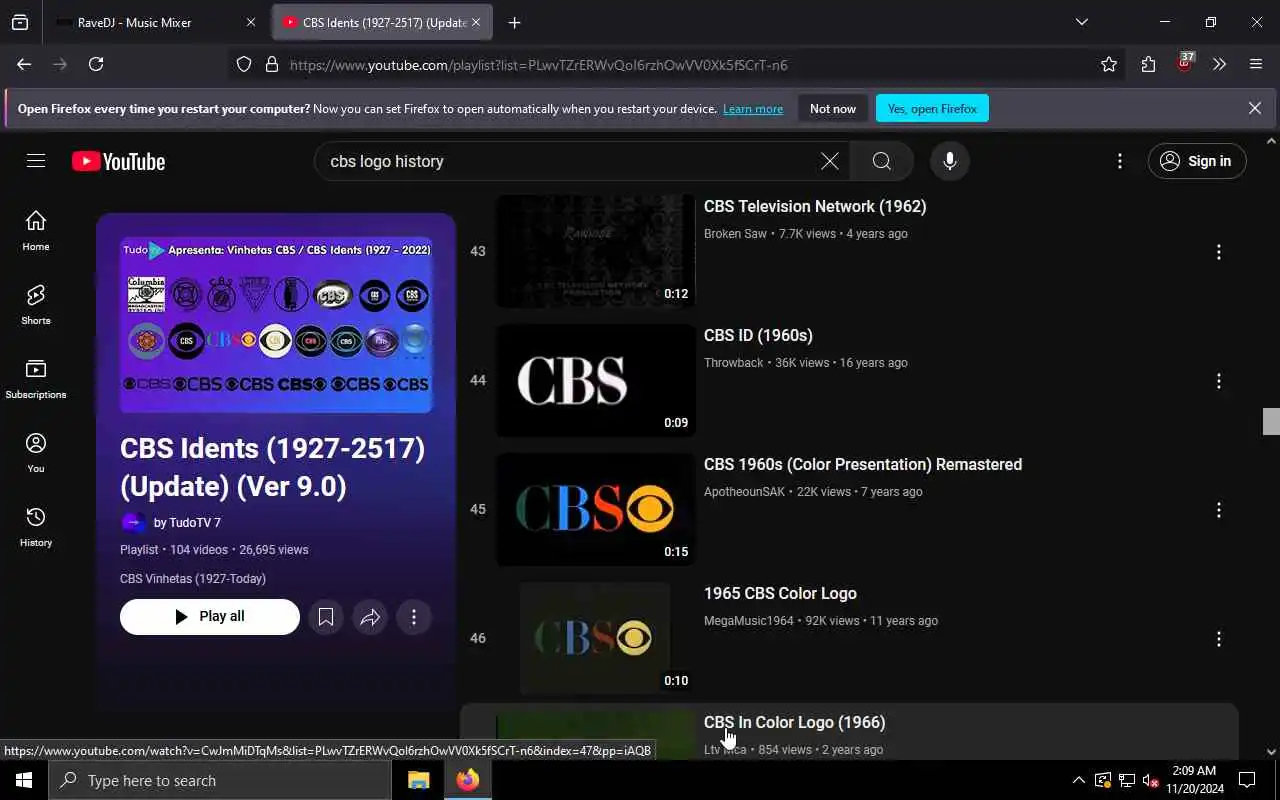This screenshot has height=800, width=1280.
Task: Click Learn more in the notification bar
Action: click(x=753, y=109)
